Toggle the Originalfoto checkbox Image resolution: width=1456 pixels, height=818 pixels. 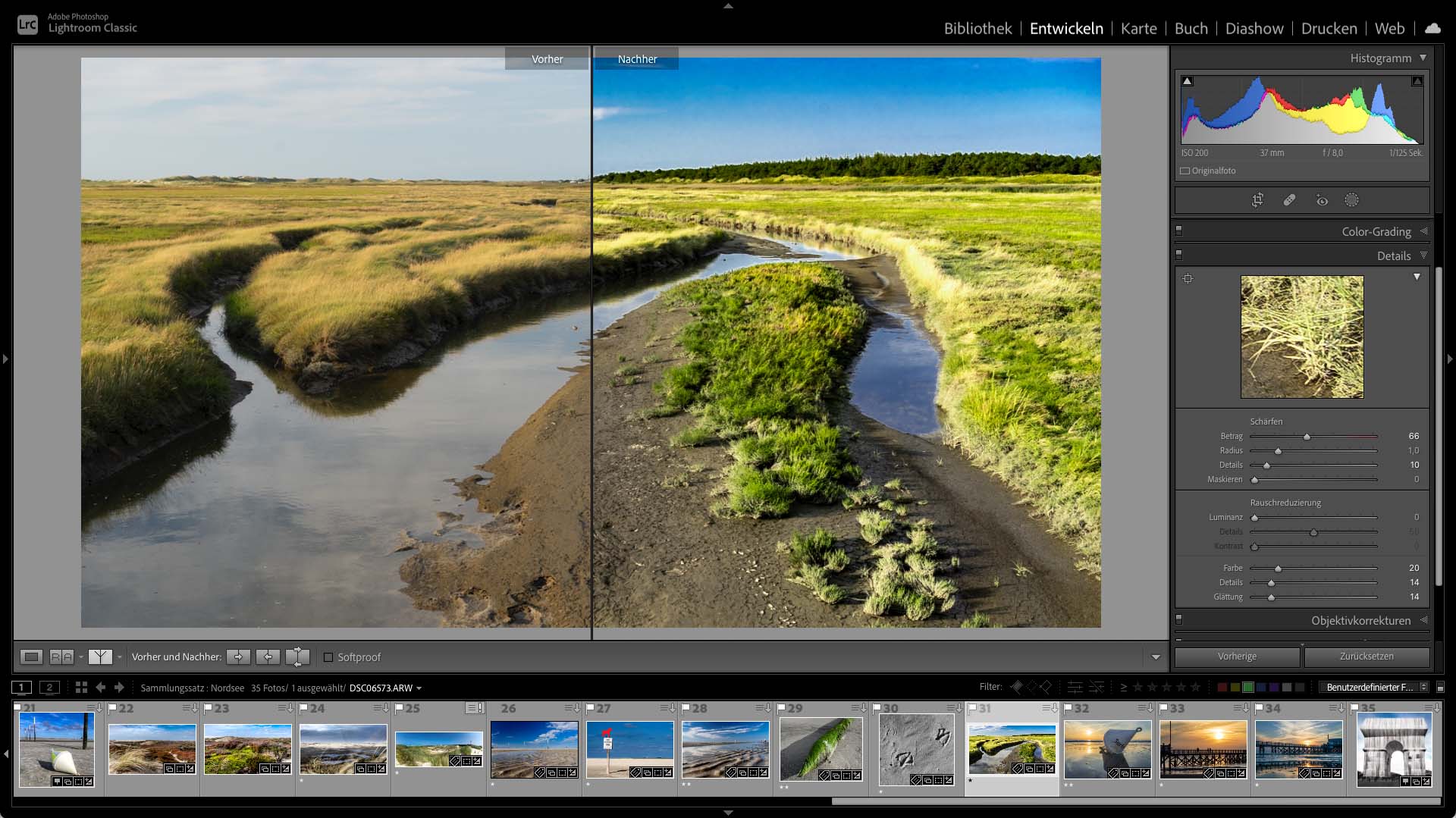(x=1185, y=171)
